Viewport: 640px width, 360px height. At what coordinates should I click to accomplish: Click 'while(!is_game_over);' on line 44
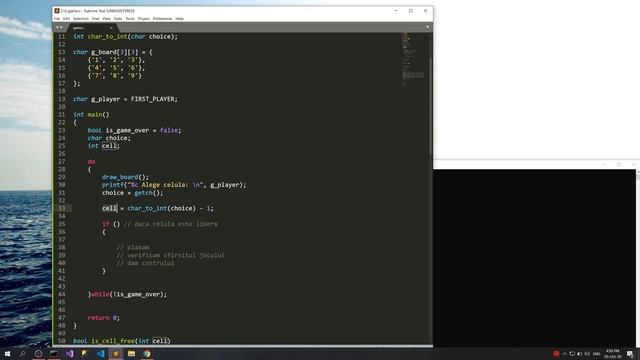[129, 294]
